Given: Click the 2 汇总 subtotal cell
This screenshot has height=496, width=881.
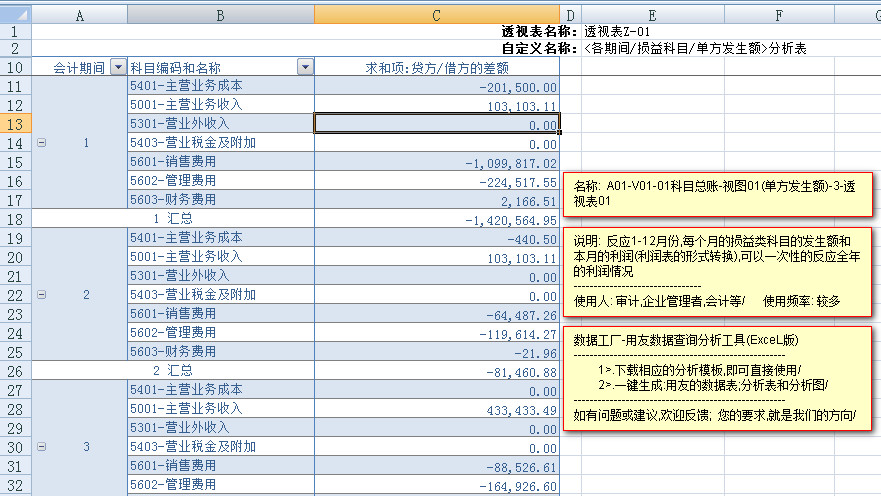Looking at the screenshot, I should [x=173, y=371].
